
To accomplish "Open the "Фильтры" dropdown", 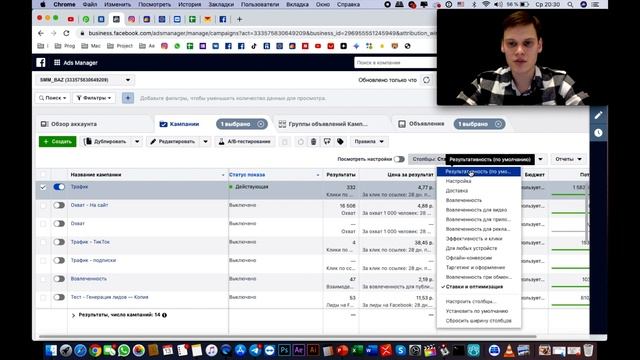I will point(94,98).
